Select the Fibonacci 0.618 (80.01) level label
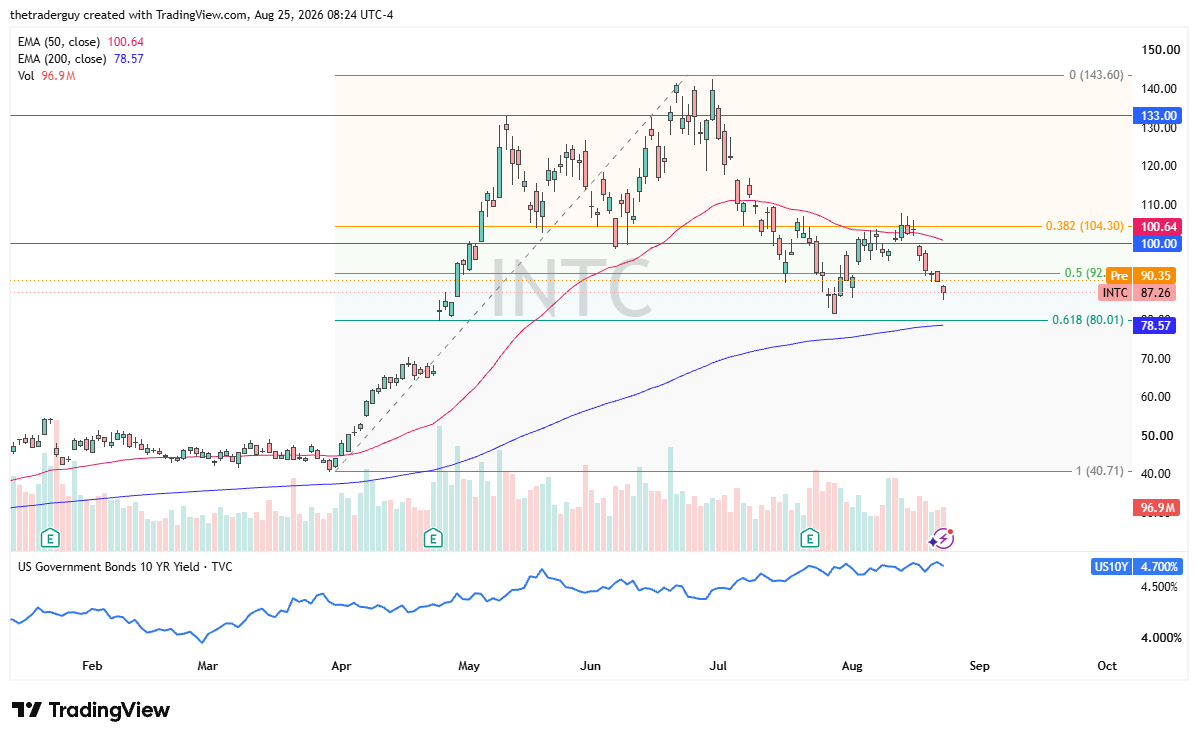 pyautogui.click(x=1088, y=320)
